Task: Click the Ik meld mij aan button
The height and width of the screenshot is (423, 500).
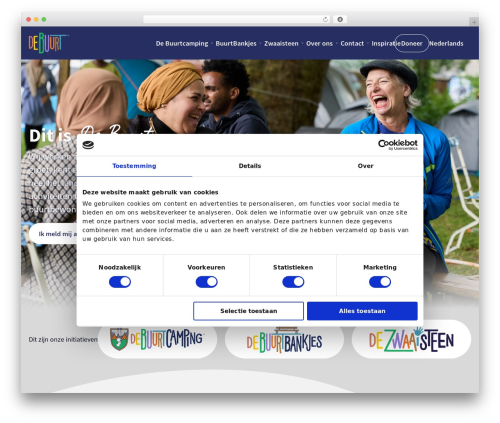Action: pyautogui.click(x=53, y=234)
